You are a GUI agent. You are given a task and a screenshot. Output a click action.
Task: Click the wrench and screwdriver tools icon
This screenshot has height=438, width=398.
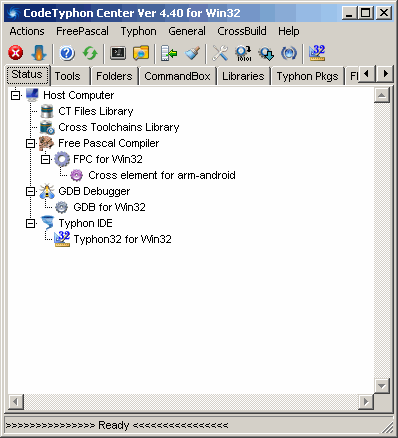pyautogui.click(x=220, y=53)
